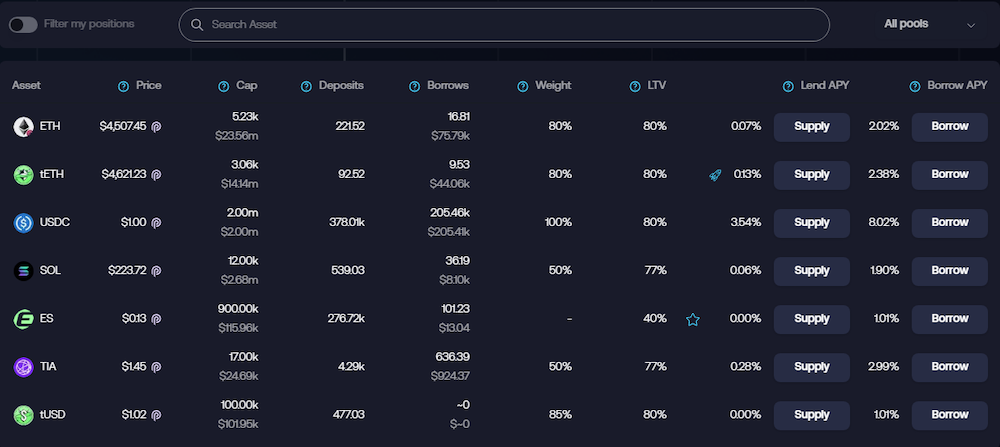Click the SOL price $223.72

click(x=127, y=271)
